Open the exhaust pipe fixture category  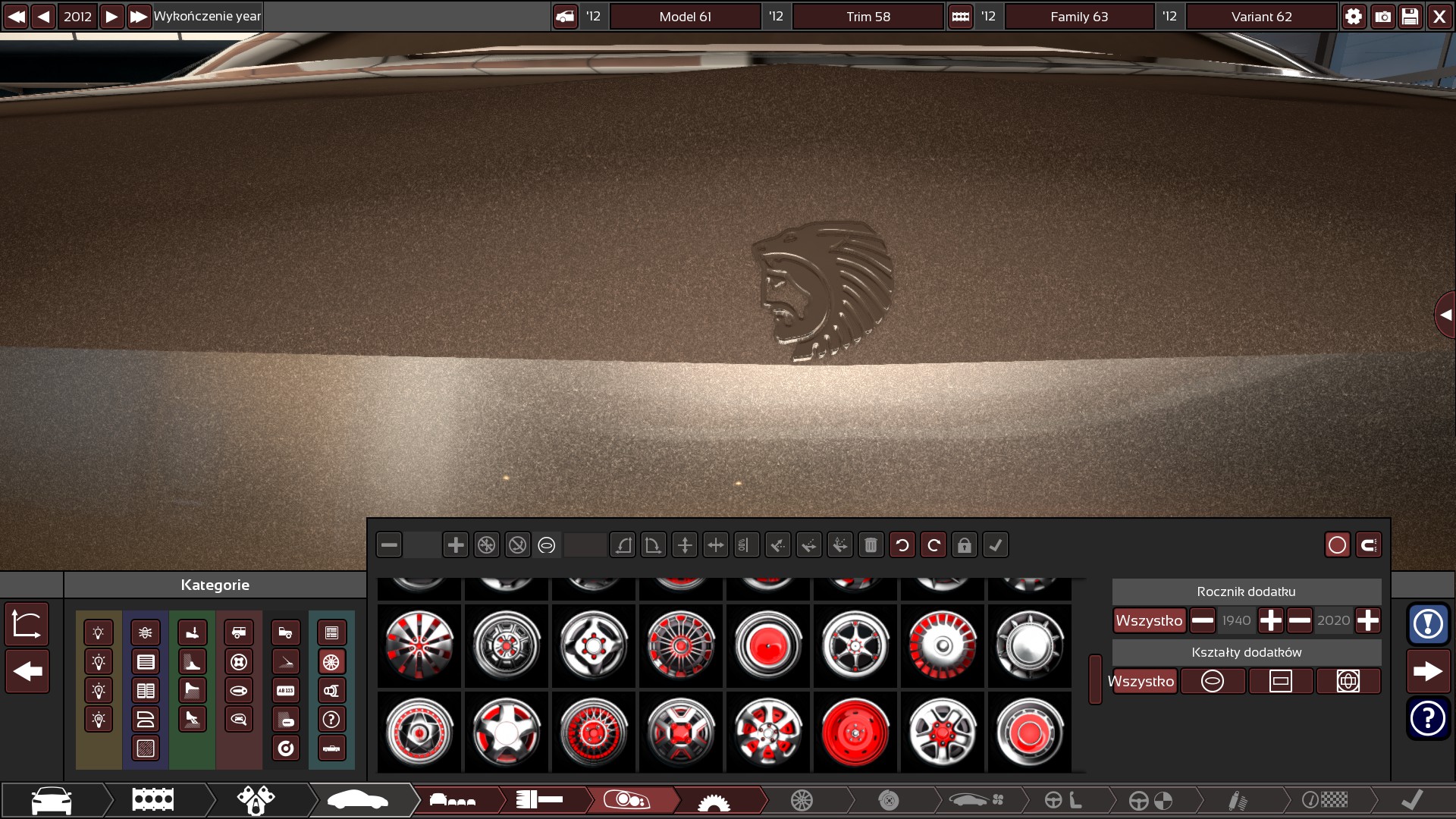(331, 691)
